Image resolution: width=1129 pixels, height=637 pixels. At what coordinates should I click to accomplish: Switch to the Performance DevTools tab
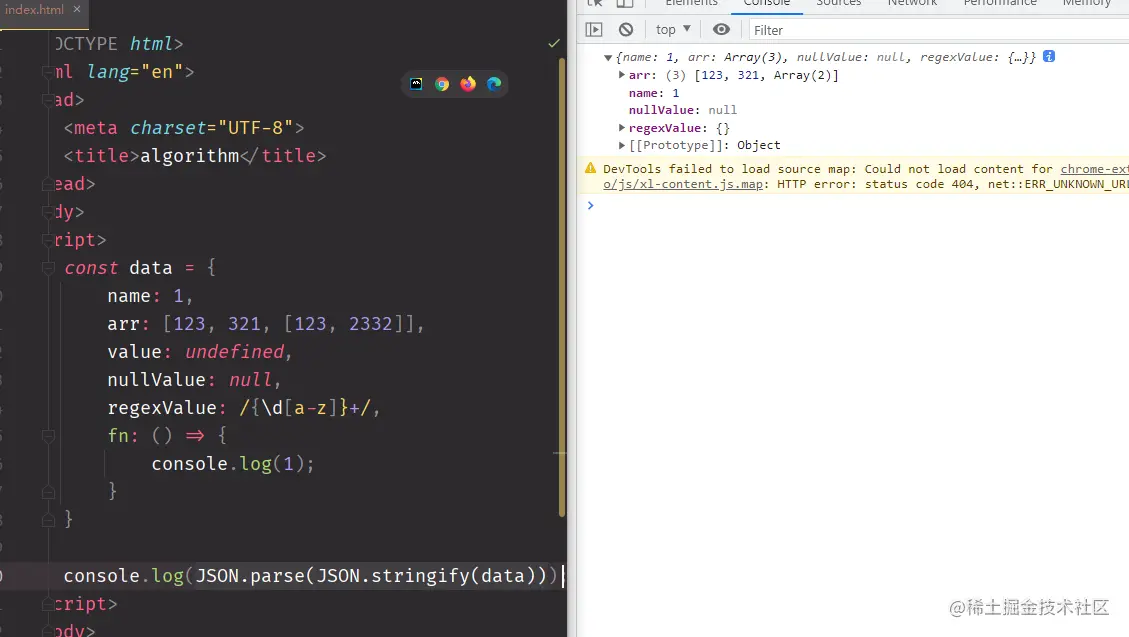(1000, 4)
